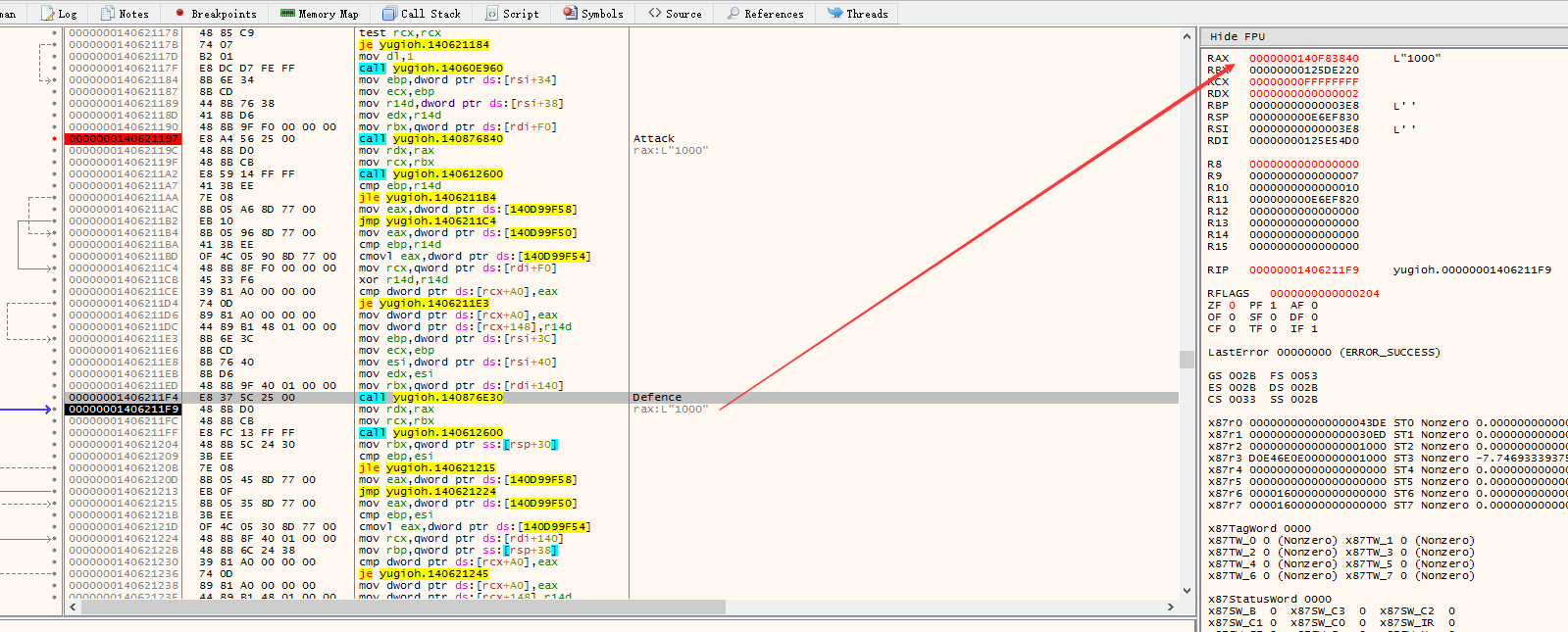Click the Hide FPU button
1568x632 pixels.
(x=1238, y=36)
